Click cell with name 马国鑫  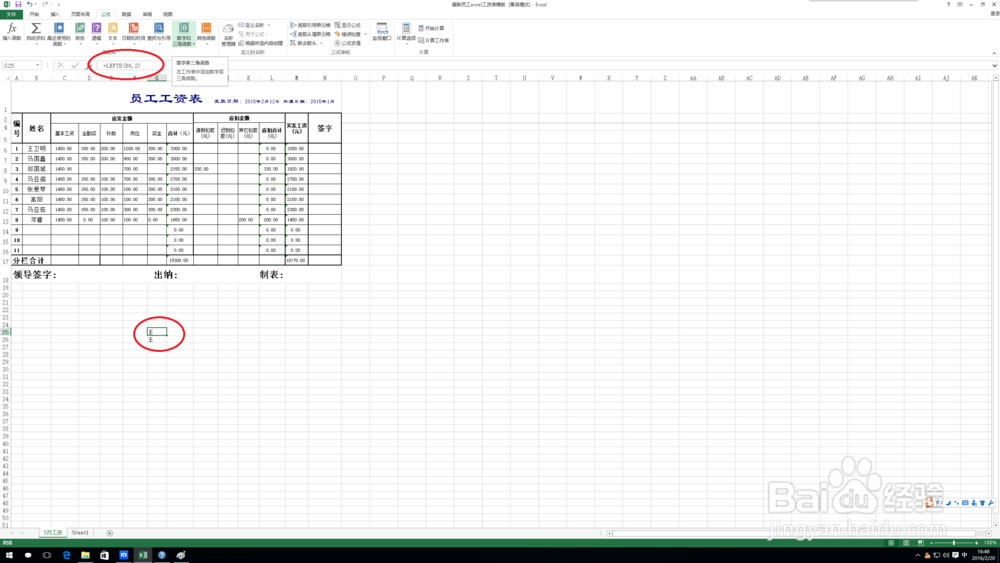(x=36, y=159)
